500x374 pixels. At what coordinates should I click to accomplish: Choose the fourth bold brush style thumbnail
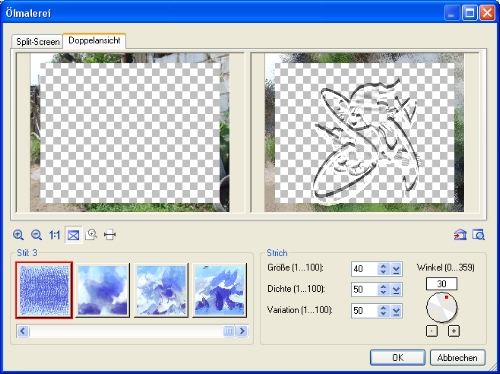pos(220,290)
